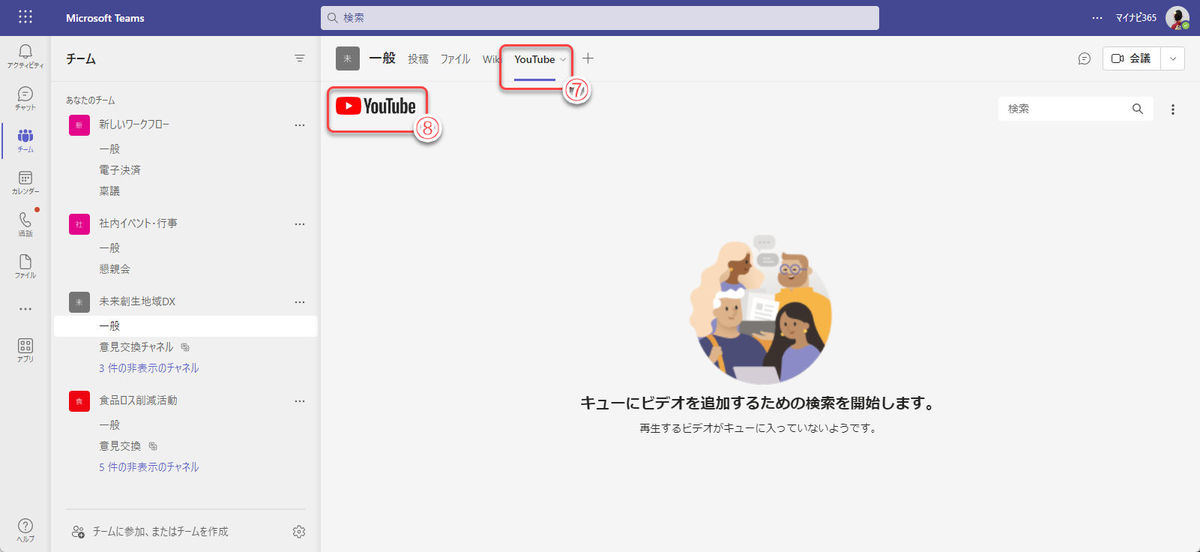Open 一般 channel under 食品ロス削減活動
The image size is (1200, 552).
(109, 424)
